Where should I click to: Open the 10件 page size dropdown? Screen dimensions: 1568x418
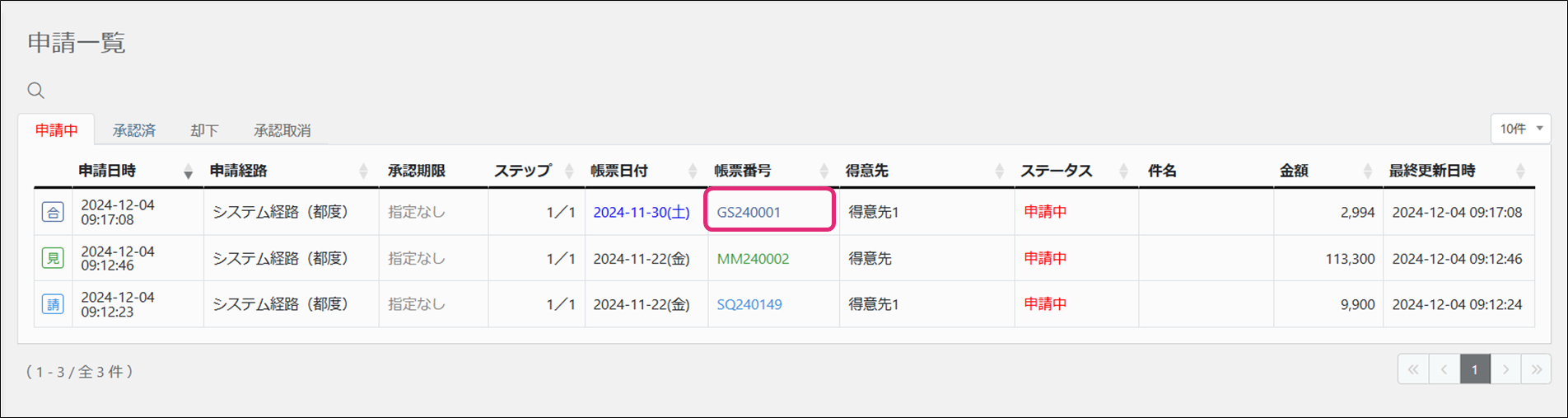click(x=1520, y=129)
